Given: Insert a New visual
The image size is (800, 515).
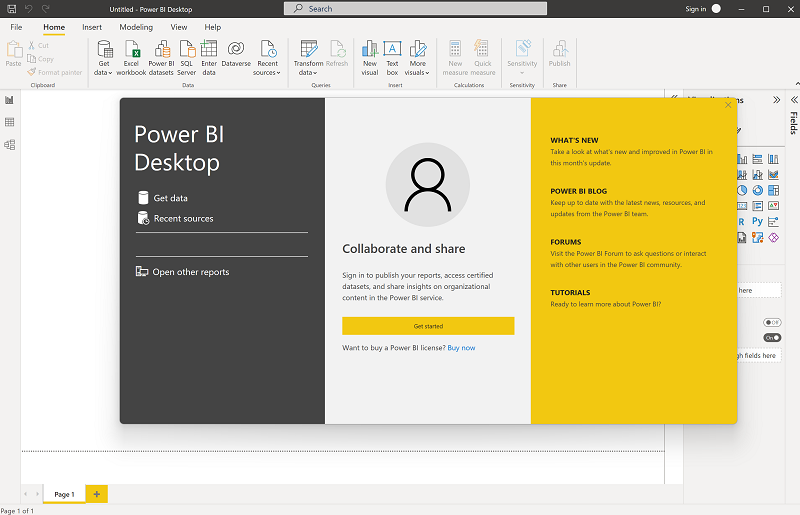Looking at the screenshot, I should (369, 58).
